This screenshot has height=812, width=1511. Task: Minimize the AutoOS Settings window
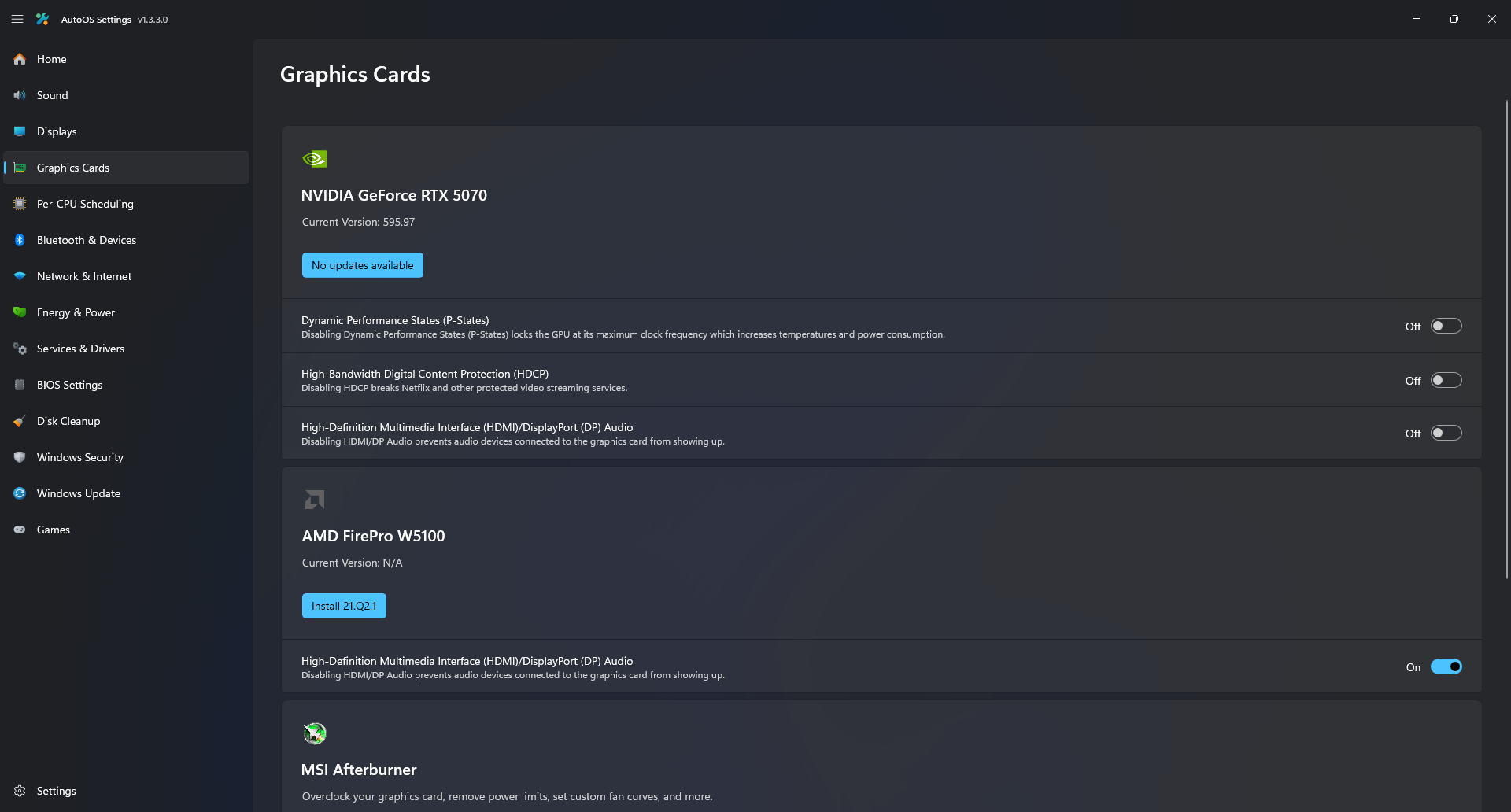point(1417,19)
